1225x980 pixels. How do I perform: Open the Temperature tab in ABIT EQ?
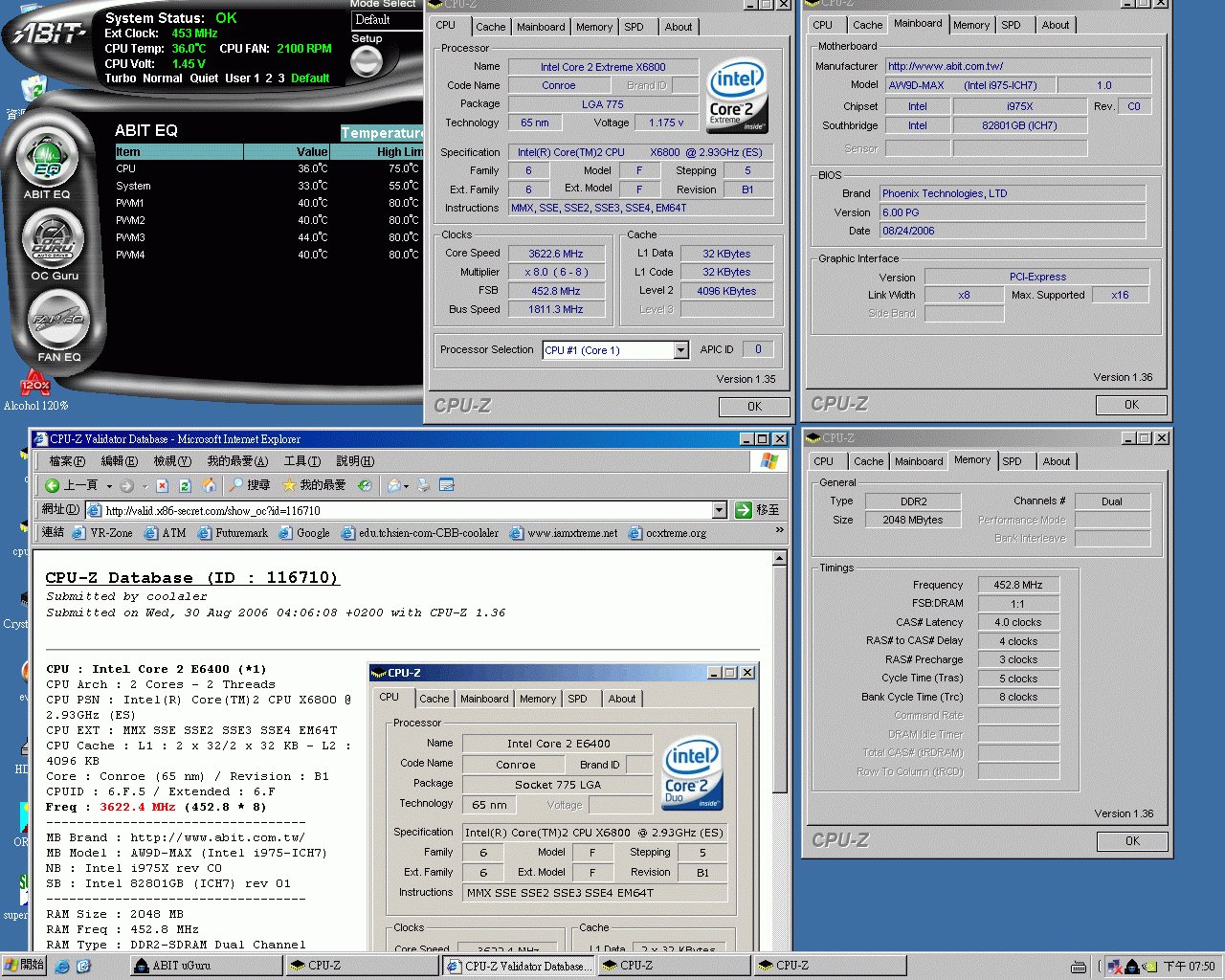pos(382,132)
